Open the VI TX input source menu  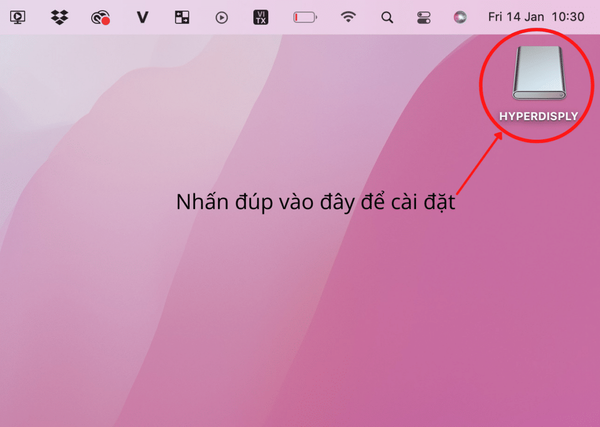(x=261, y=17)
